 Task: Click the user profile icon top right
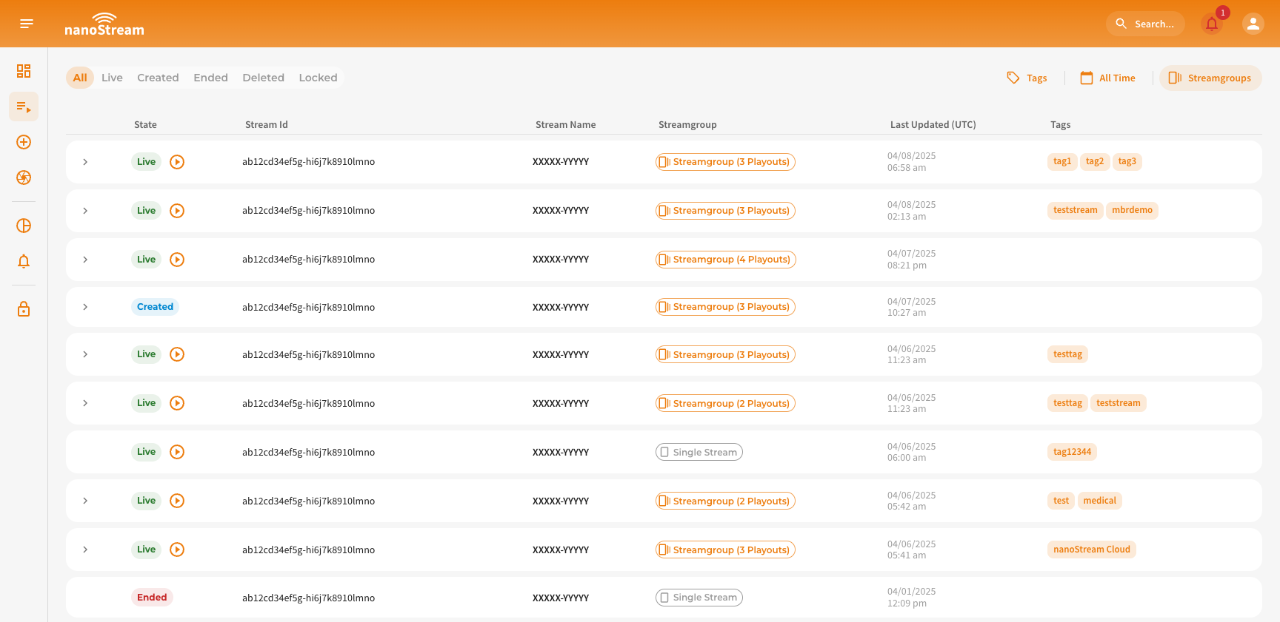(1253, 22)
